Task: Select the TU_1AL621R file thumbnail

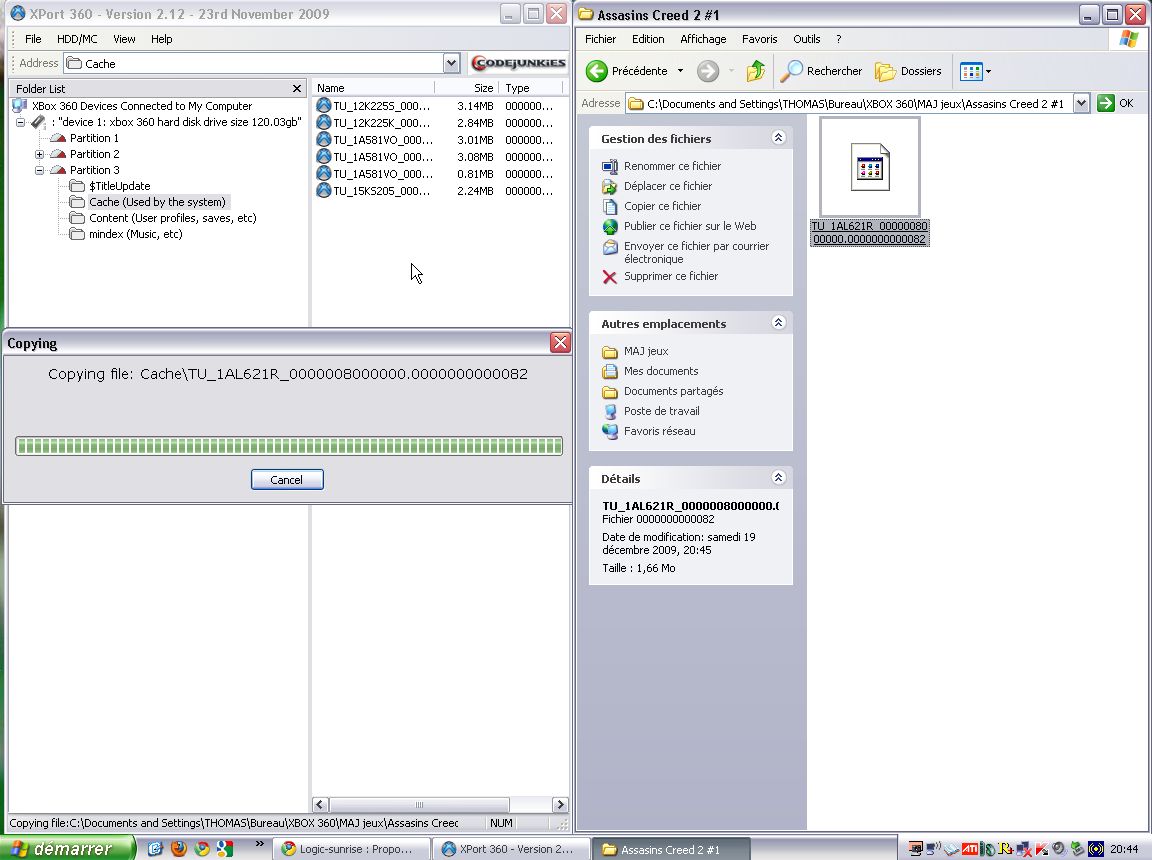Action: tap(870, 167)
